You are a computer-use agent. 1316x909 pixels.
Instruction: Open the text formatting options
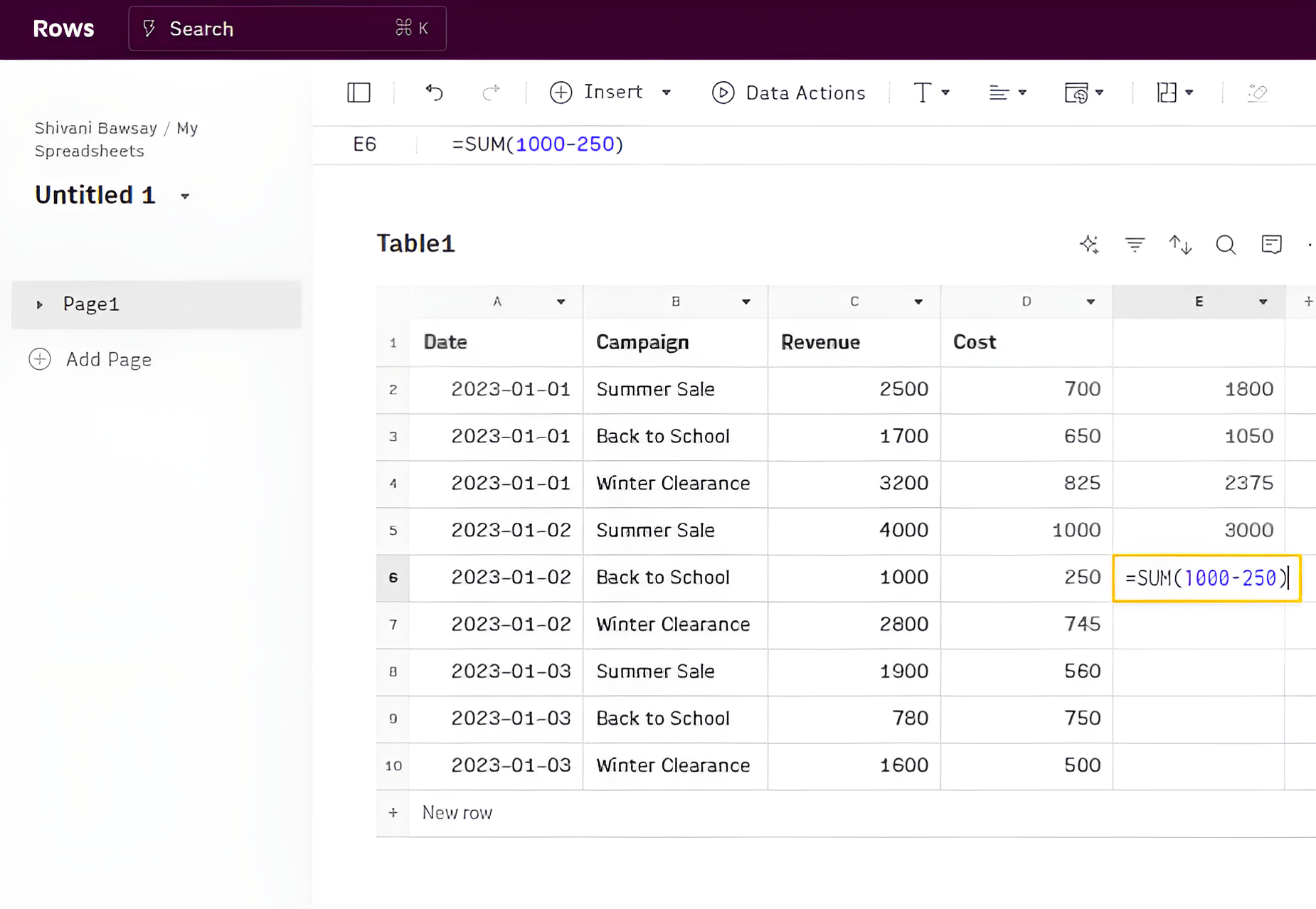click(932, 92)
